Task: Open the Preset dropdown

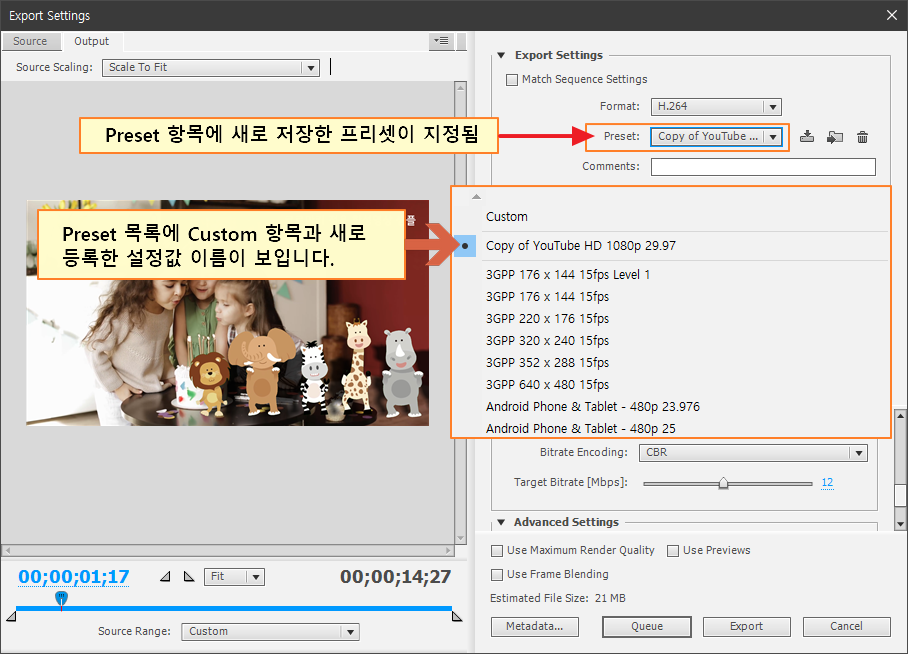Action: (x=716, y=137)
